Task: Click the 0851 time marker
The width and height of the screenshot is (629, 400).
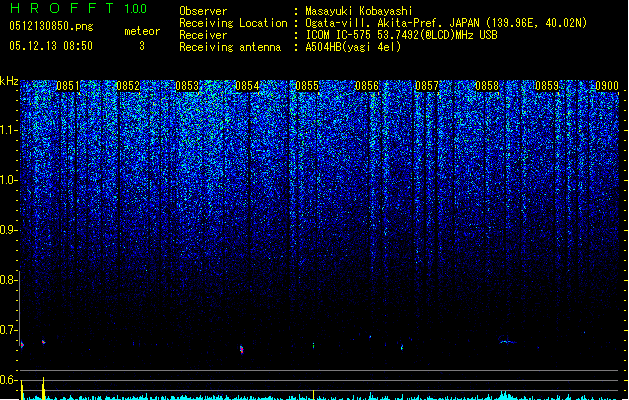Action: pyautogui.click(x=68, y=86)
